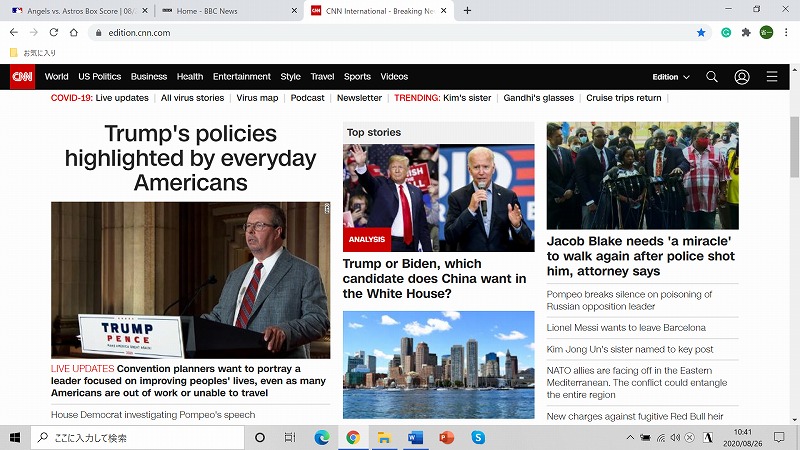This screenshot has width=800, height=450.
Task: Click the Windows Start button
Action: click(x=15, y=438)
